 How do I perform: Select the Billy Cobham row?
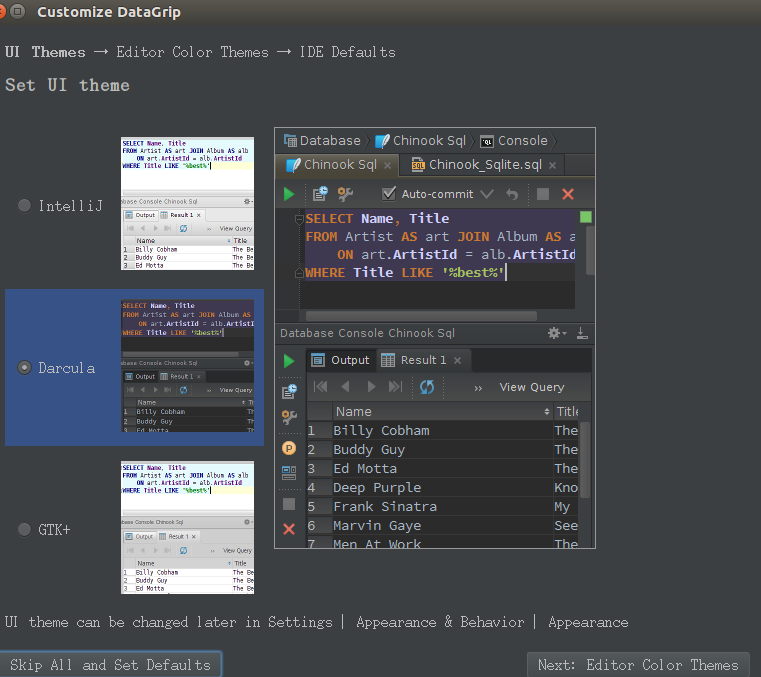click(x=443, y=430)
